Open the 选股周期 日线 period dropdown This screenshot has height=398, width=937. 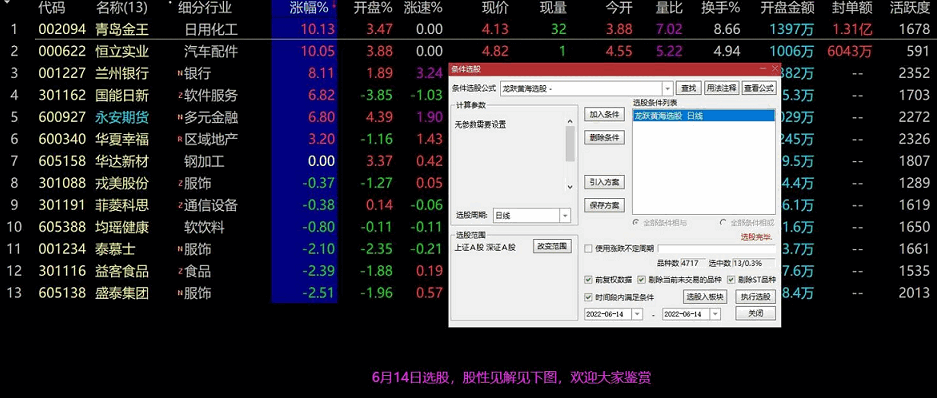(x=565, y=215)
